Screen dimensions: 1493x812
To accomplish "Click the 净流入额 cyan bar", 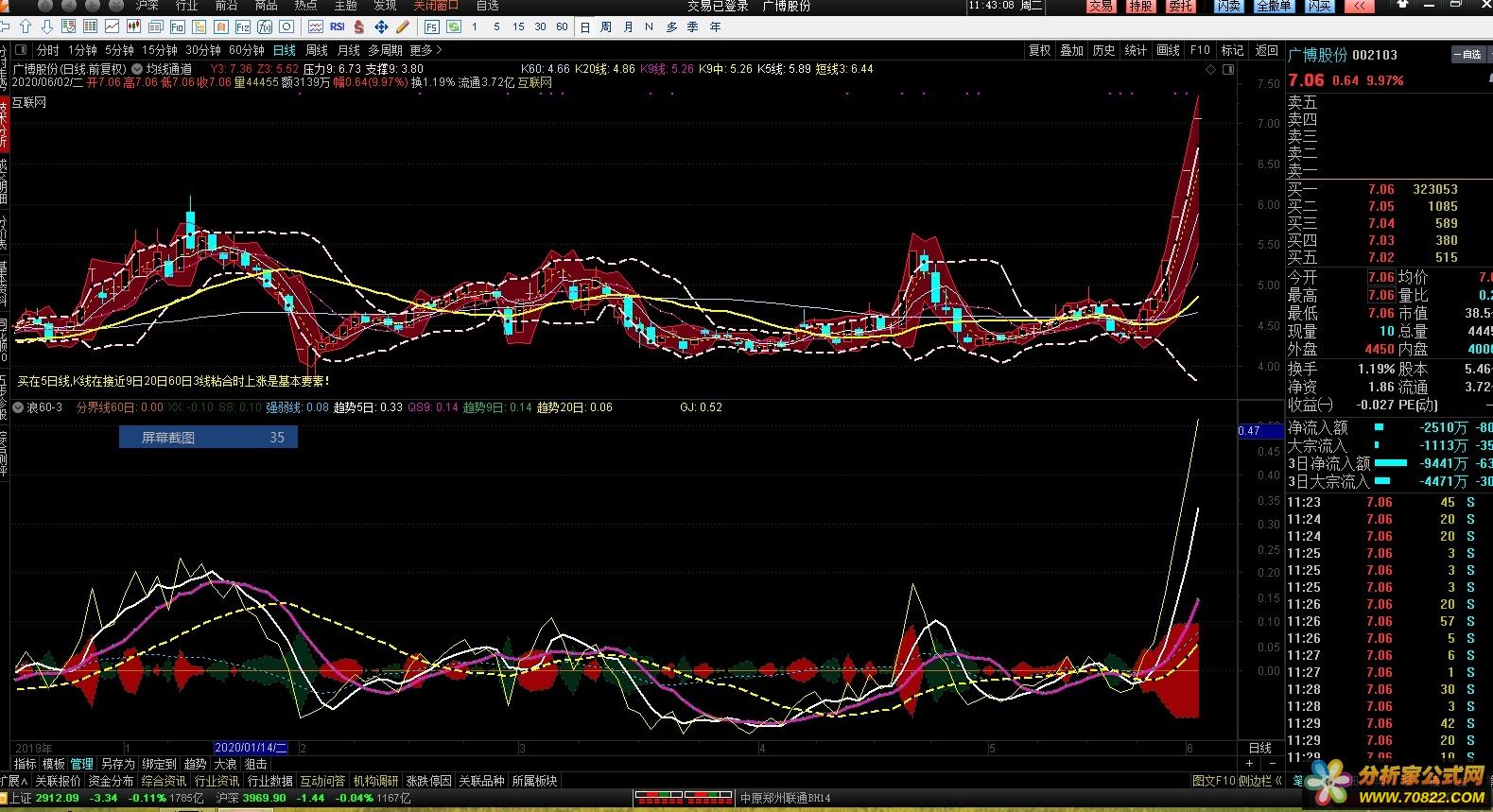I will [x=1379, y=427].
